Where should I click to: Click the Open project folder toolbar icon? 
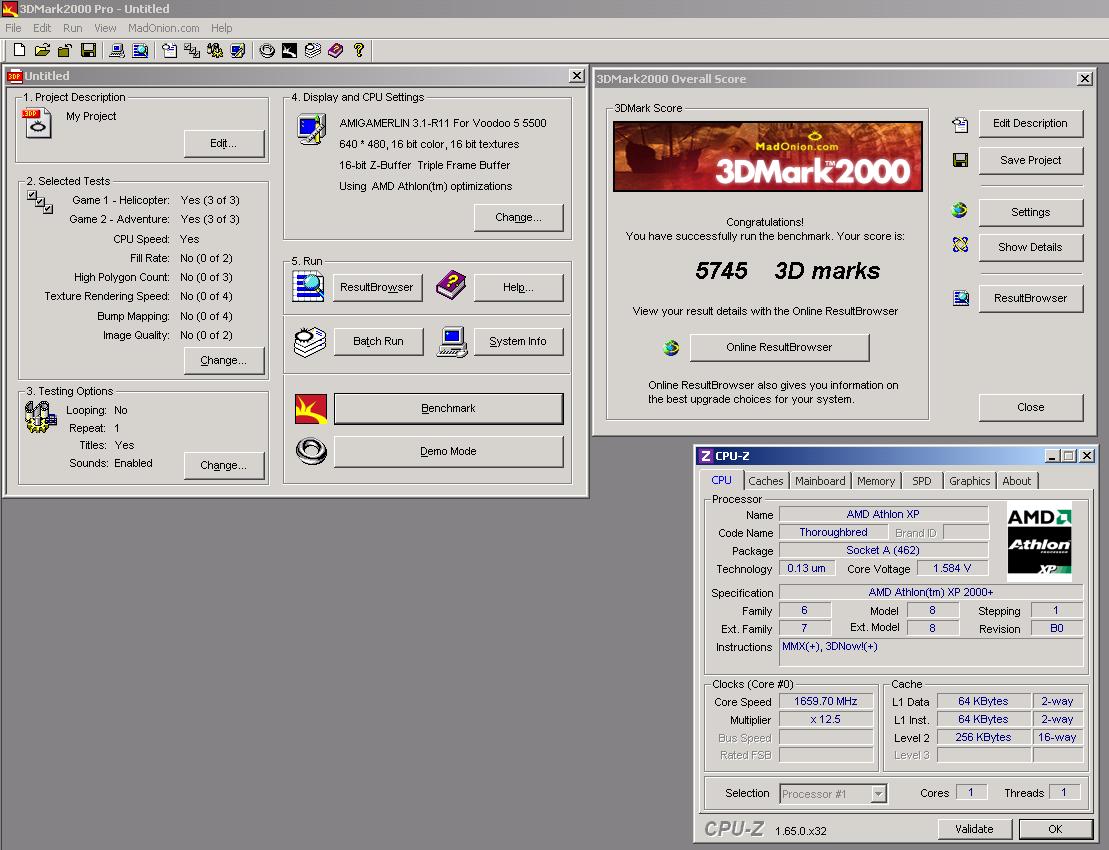42,50
